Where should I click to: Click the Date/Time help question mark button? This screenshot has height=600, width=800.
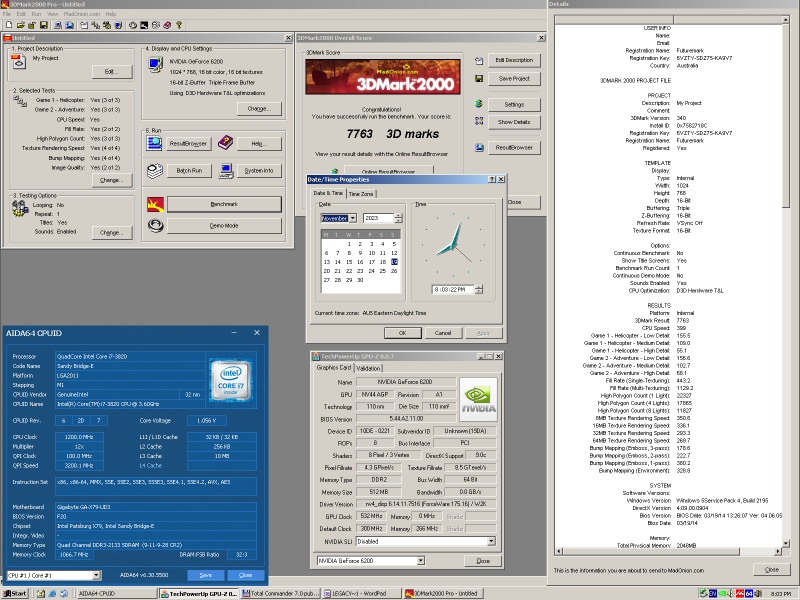point(492,180)
